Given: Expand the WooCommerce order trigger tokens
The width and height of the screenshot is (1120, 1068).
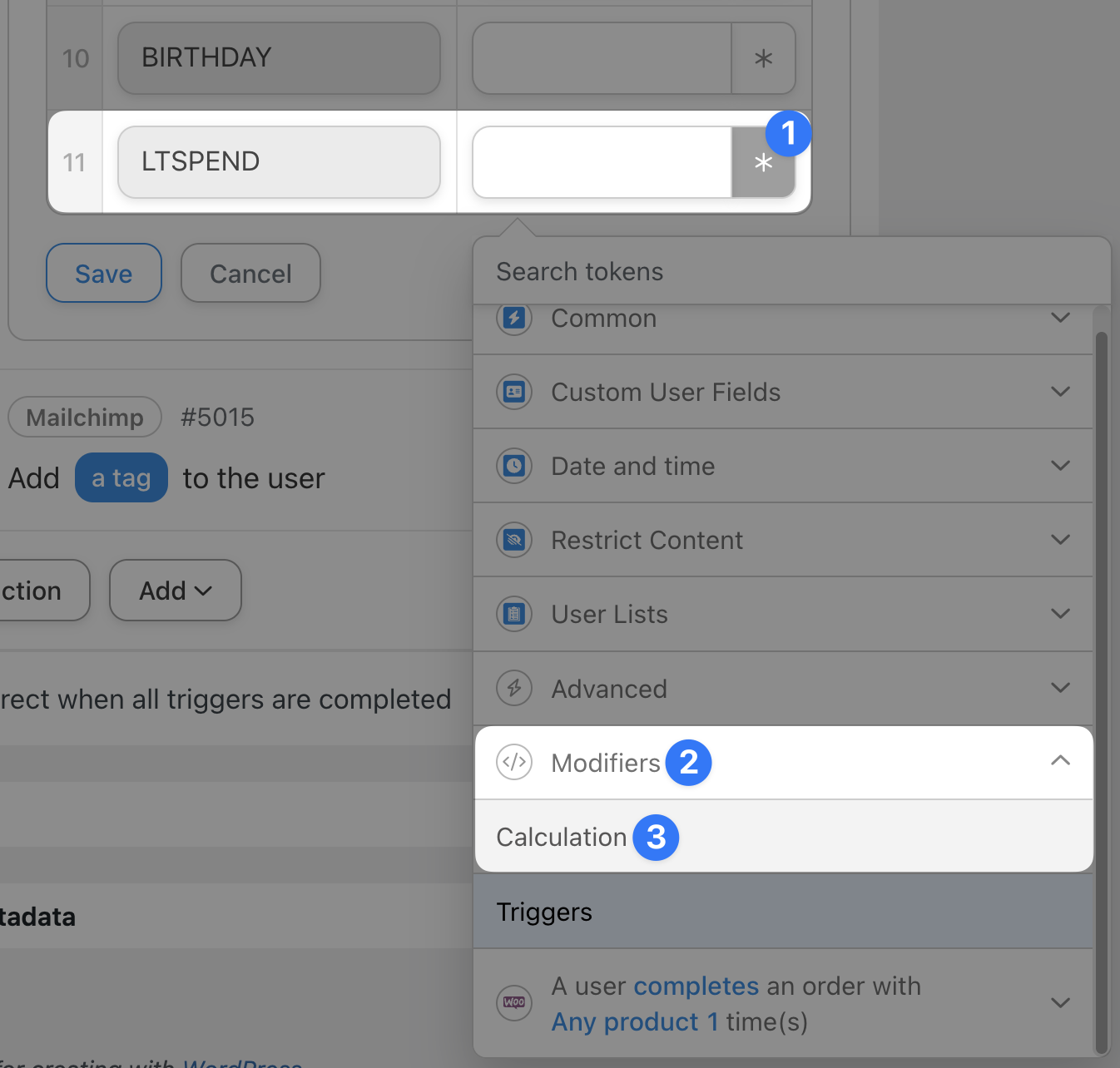Looking at the screenshot, I should coord(1060,1002).
